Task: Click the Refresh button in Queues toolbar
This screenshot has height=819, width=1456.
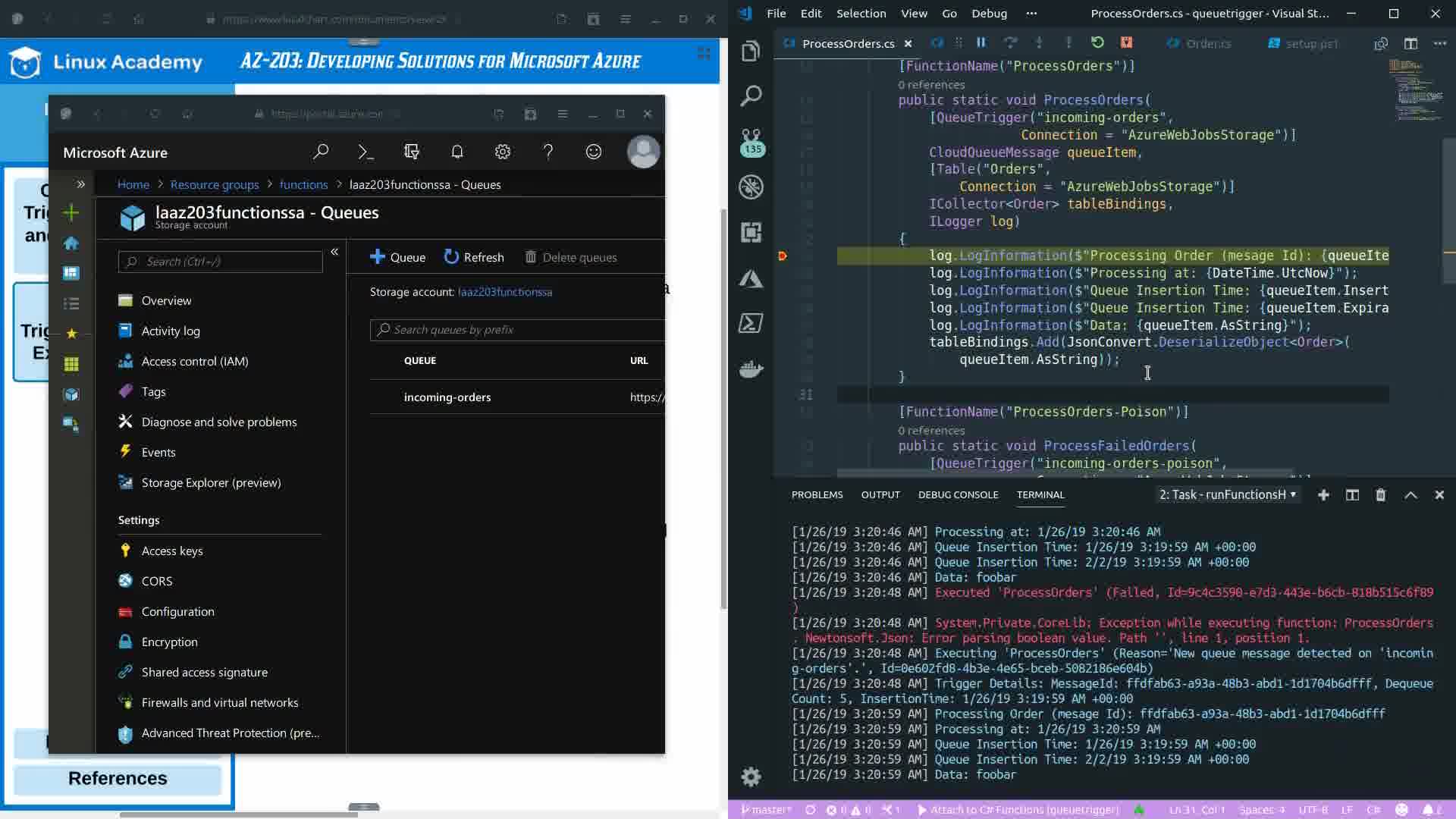Action: pos(474,258)
